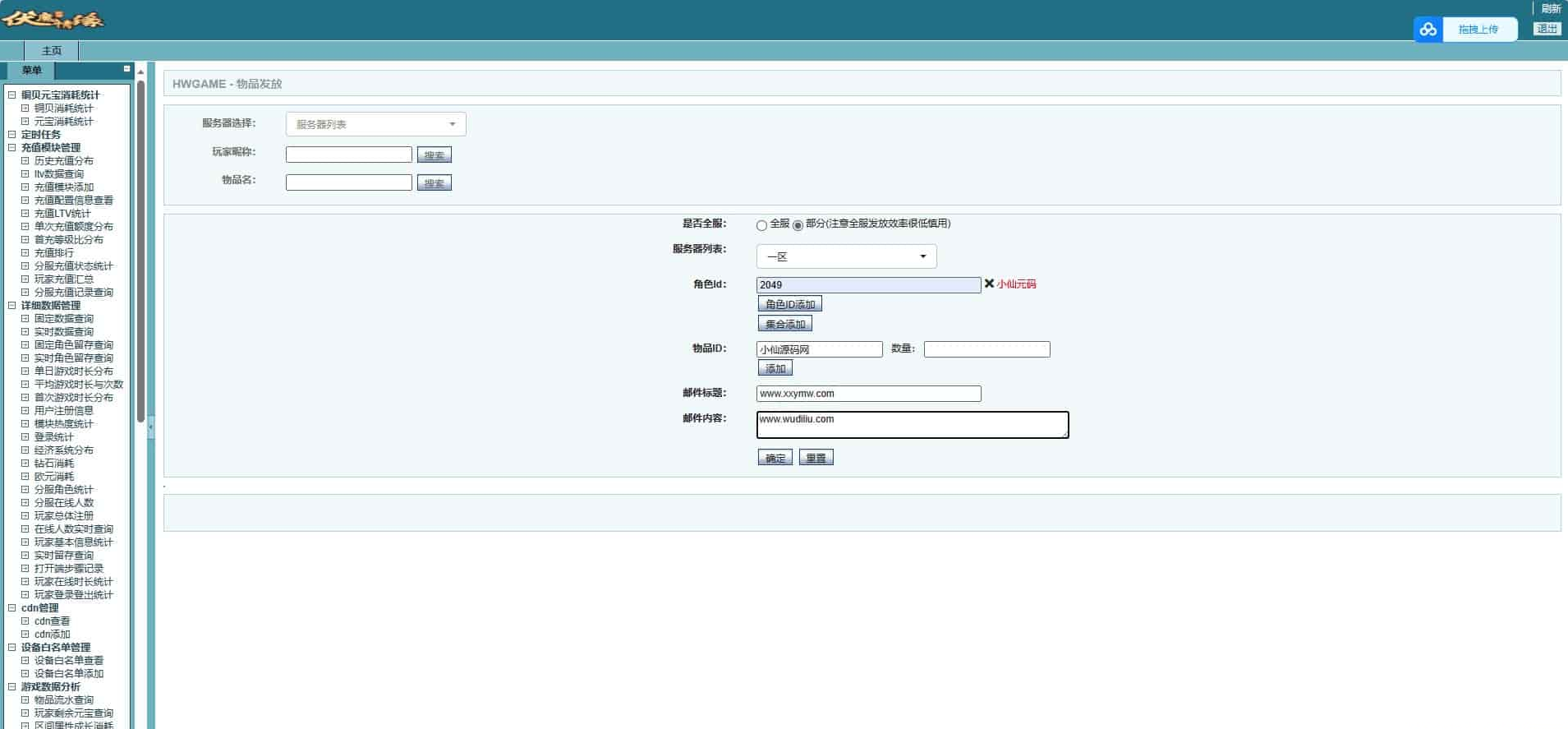Click the scroll-up arrow of menu panel
The height and width of the screenshot is (729, 1568).
(x=140, y=72)
